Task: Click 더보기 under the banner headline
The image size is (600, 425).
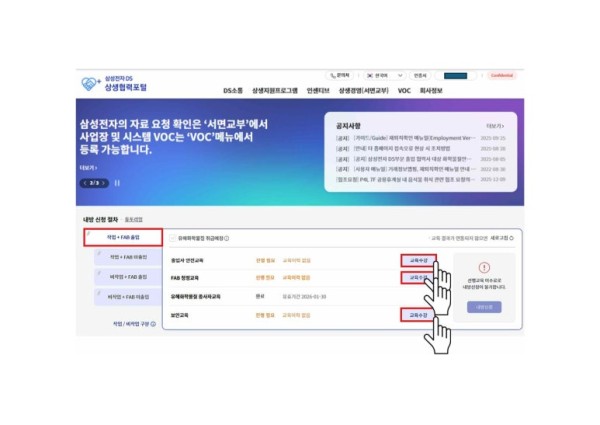Action: [x=88, y=168]
